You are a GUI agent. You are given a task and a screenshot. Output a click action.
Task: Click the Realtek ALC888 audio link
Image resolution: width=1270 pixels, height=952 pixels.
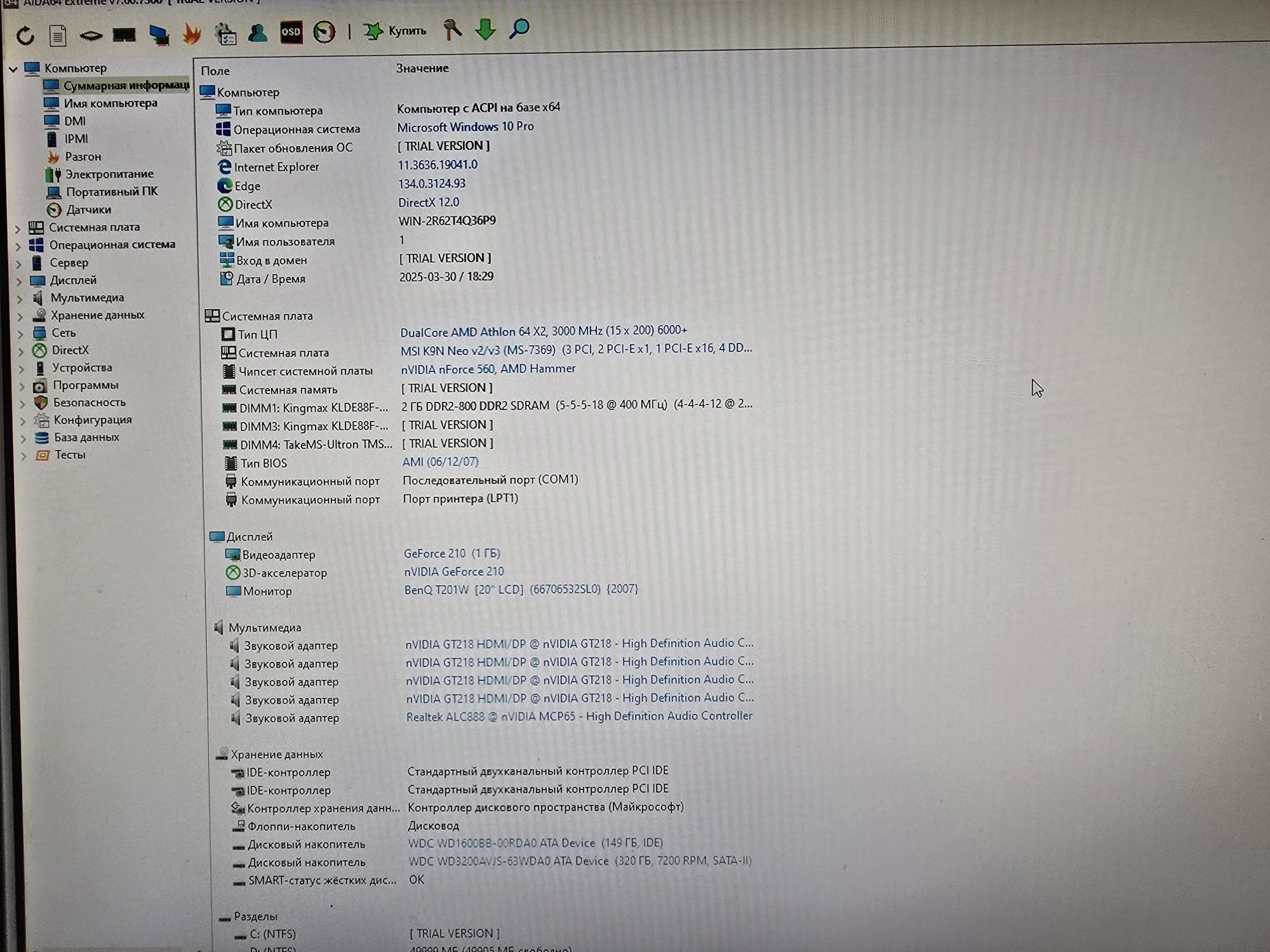point(579,716)
